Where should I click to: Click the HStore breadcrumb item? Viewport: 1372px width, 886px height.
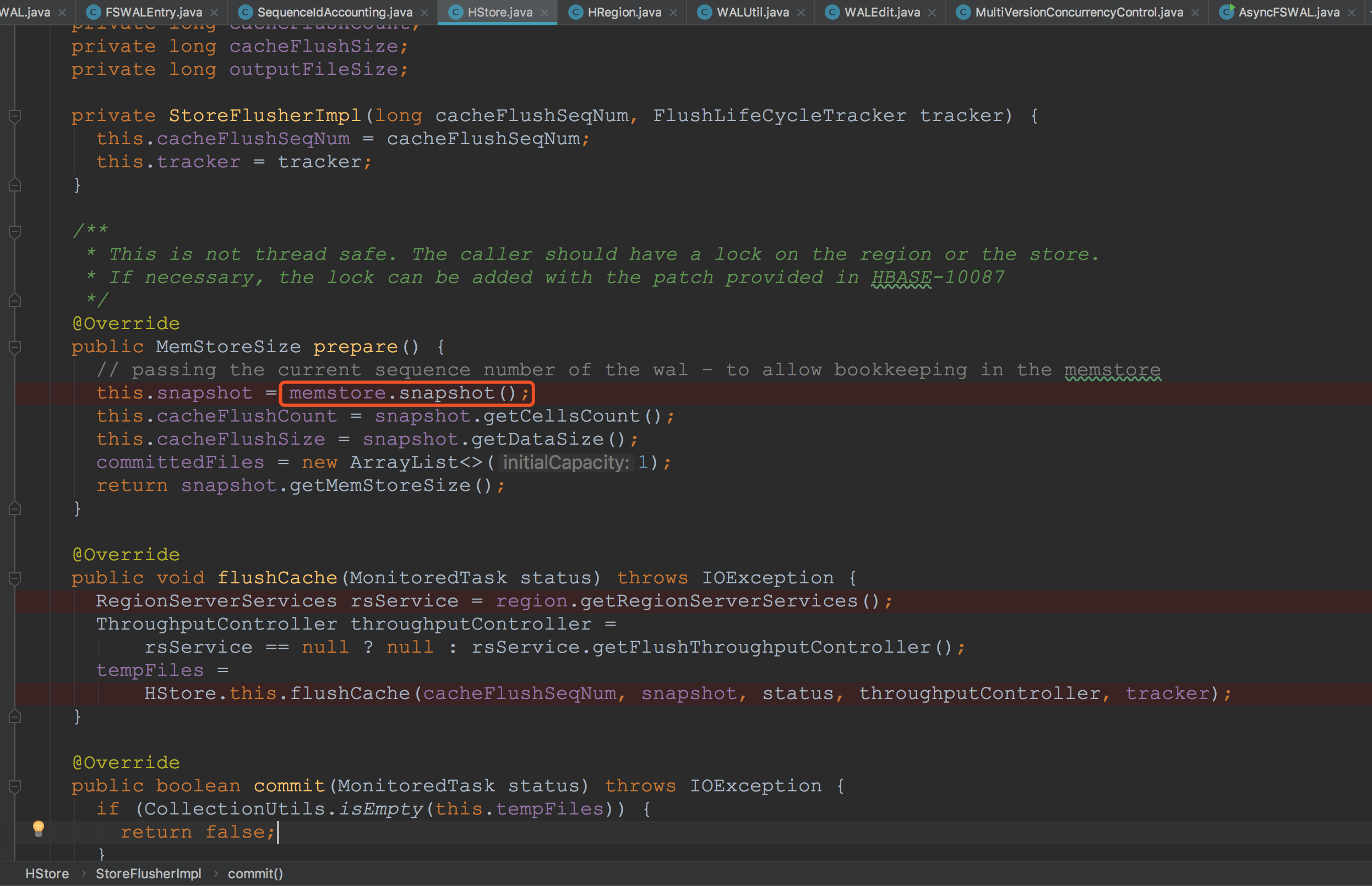coord(47,873)
